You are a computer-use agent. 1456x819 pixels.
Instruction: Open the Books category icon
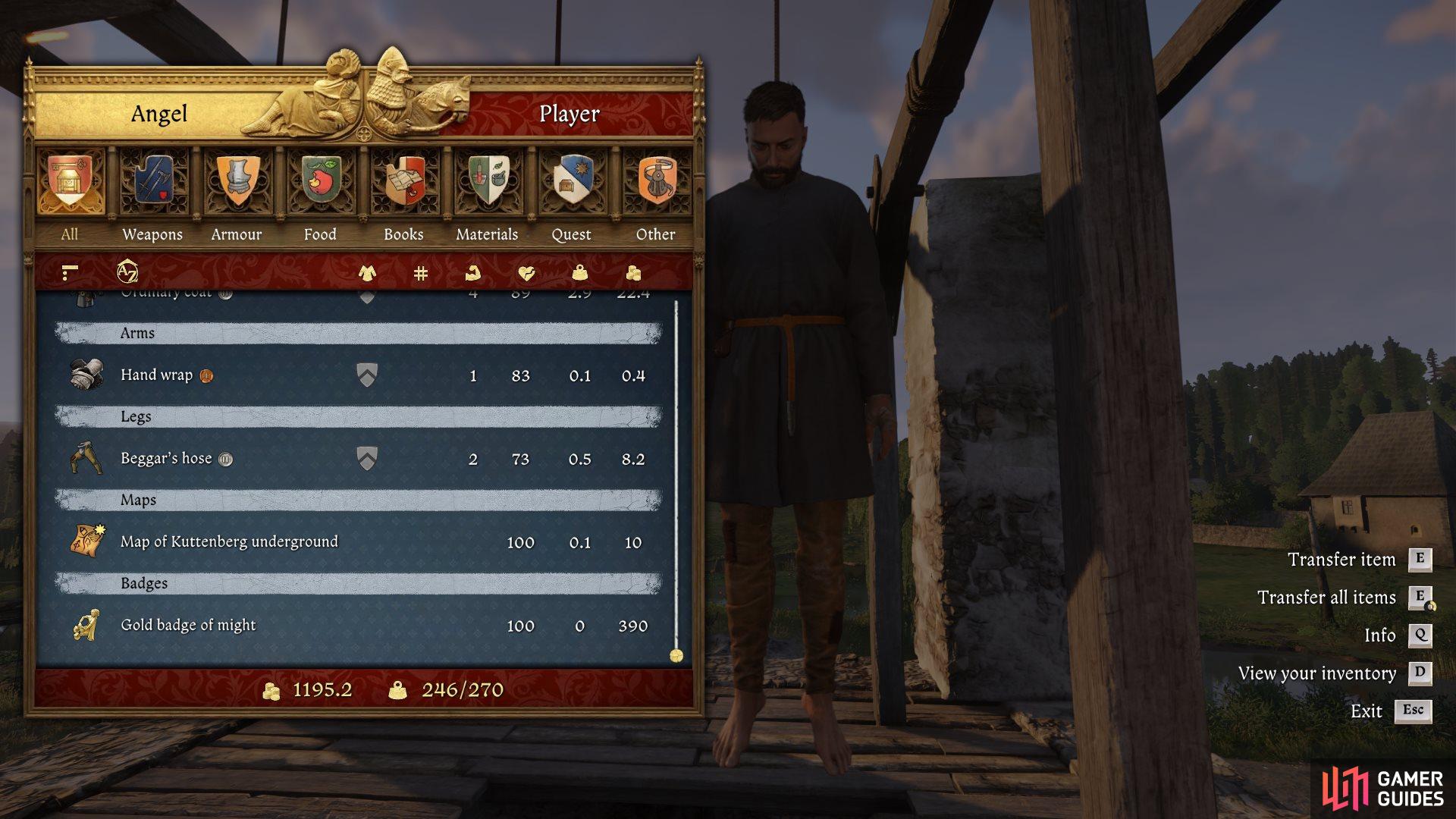coord(404,180)
